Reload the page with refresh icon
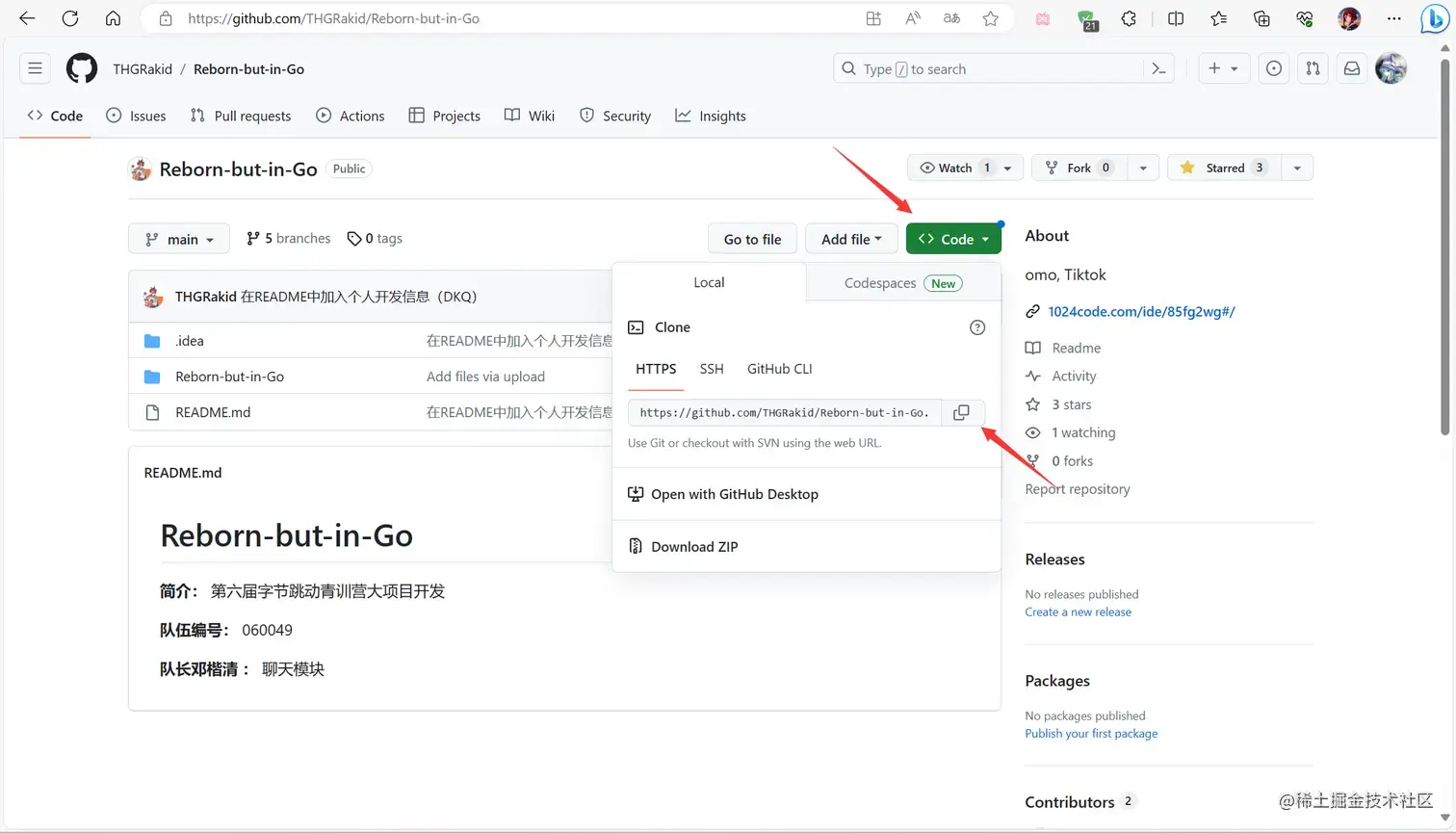Screen dimensions: 1456x833 70,18
